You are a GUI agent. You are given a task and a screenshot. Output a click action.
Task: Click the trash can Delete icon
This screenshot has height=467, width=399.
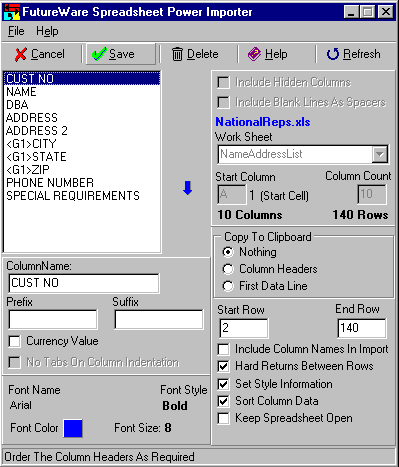tap(177, 54)
